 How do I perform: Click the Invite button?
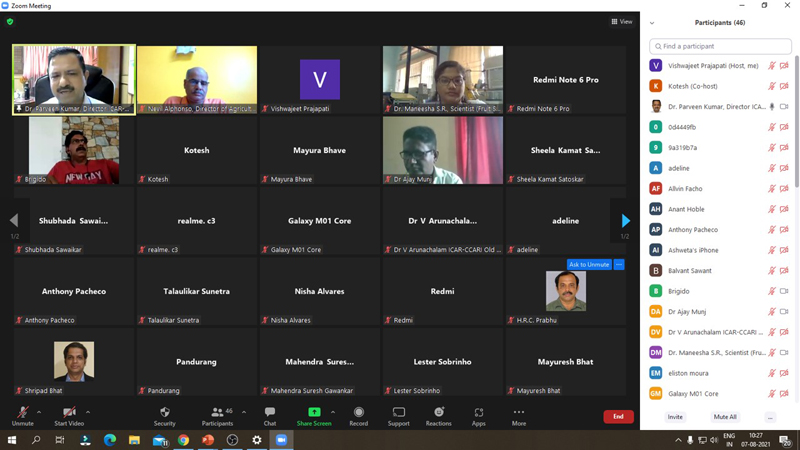[x=675, y=417]
